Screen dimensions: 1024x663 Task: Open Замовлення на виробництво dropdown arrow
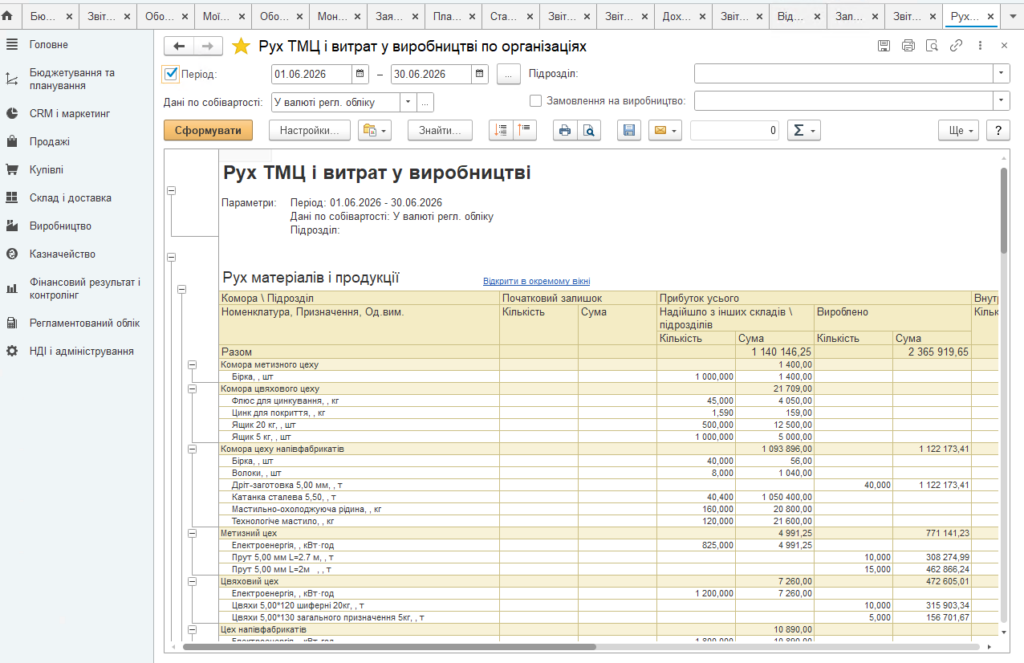point(1001,101)
